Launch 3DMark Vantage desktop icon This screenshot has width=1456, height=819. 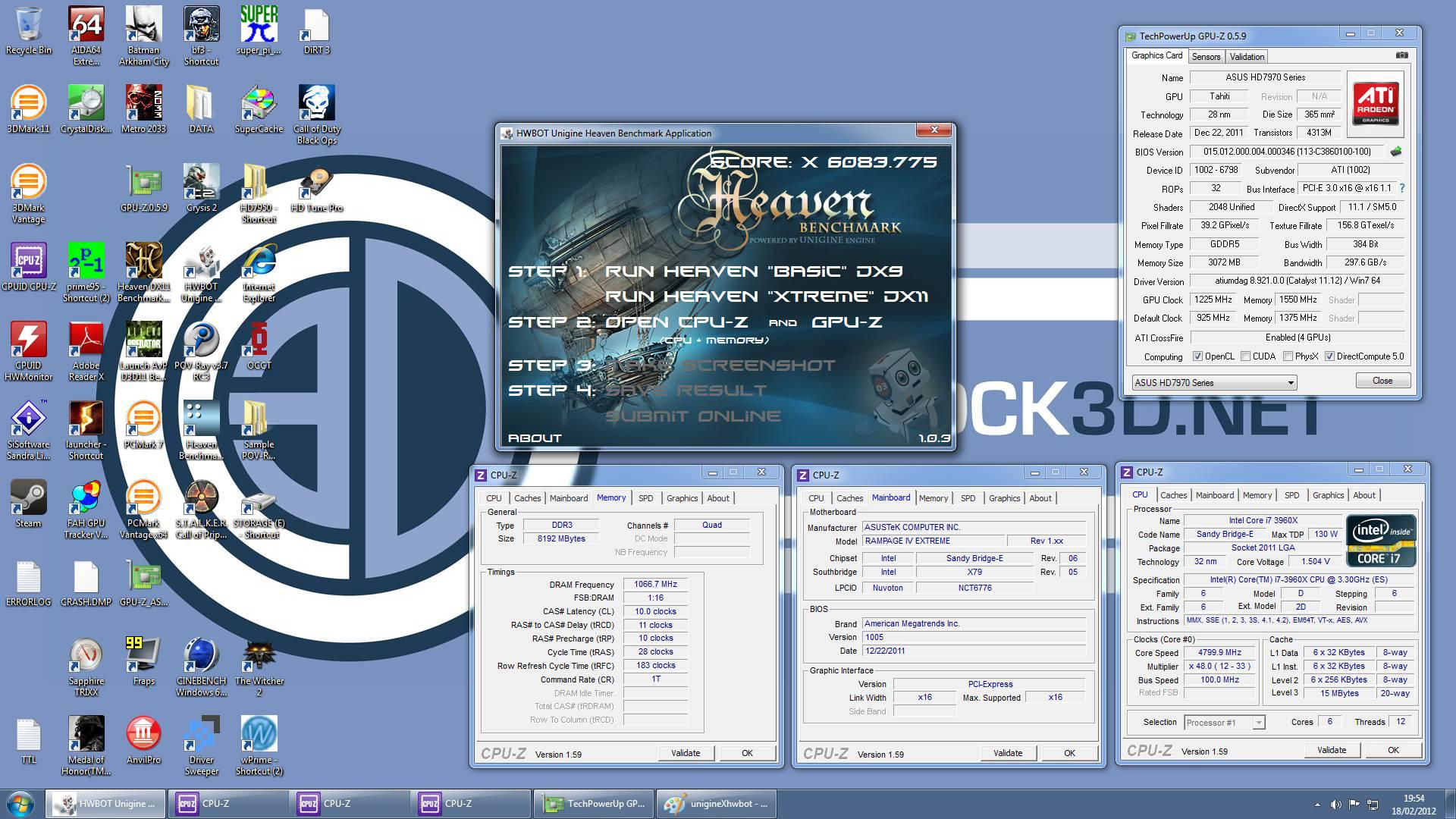tap(28, 193)
